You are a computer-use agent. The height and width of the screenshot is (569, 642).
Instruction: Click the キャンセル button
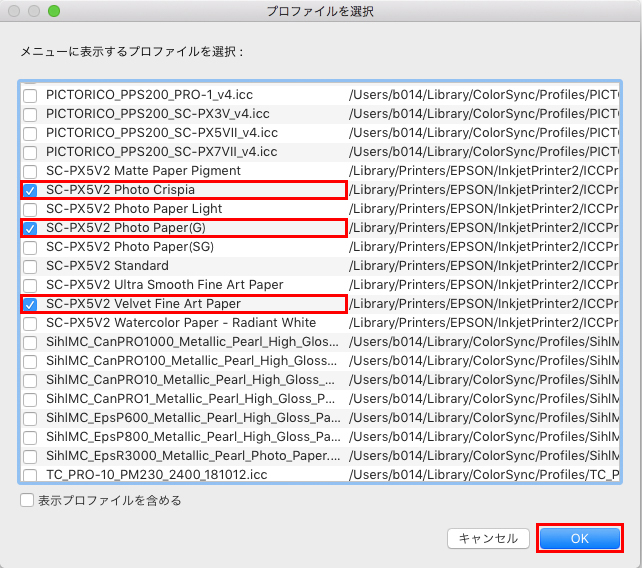pos(488,538)
